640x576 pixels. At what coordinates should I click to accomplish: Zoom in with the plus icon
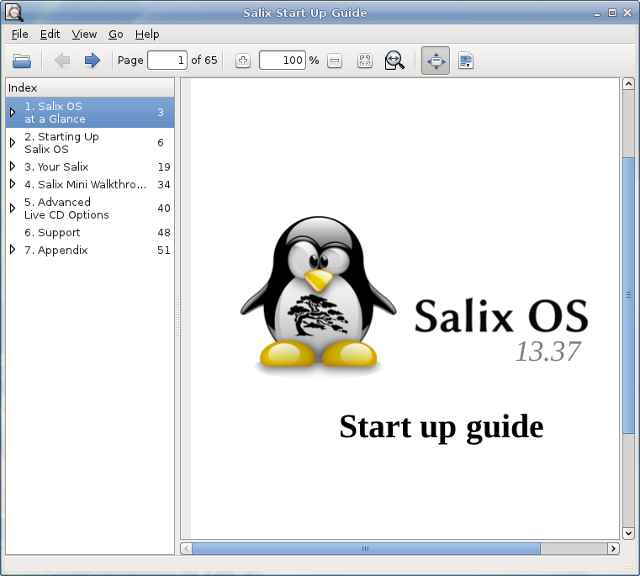click(x=243, y=61)
